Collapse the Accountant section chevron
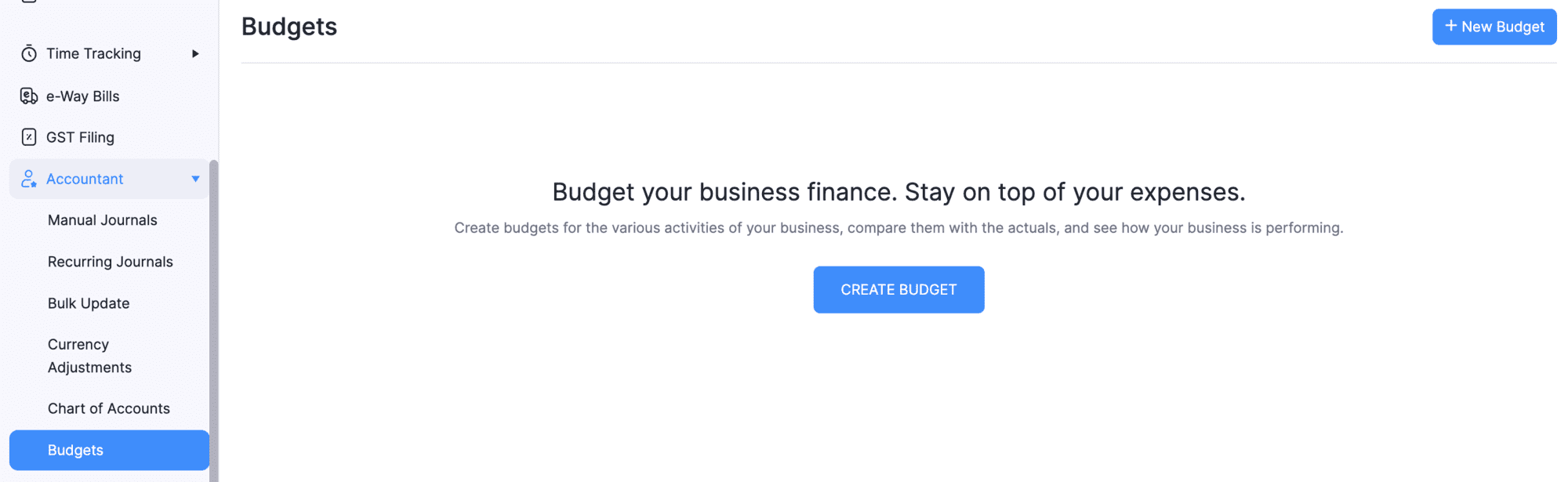The width and height of the screenshot is (1568, 482). (x=195, y=179)
